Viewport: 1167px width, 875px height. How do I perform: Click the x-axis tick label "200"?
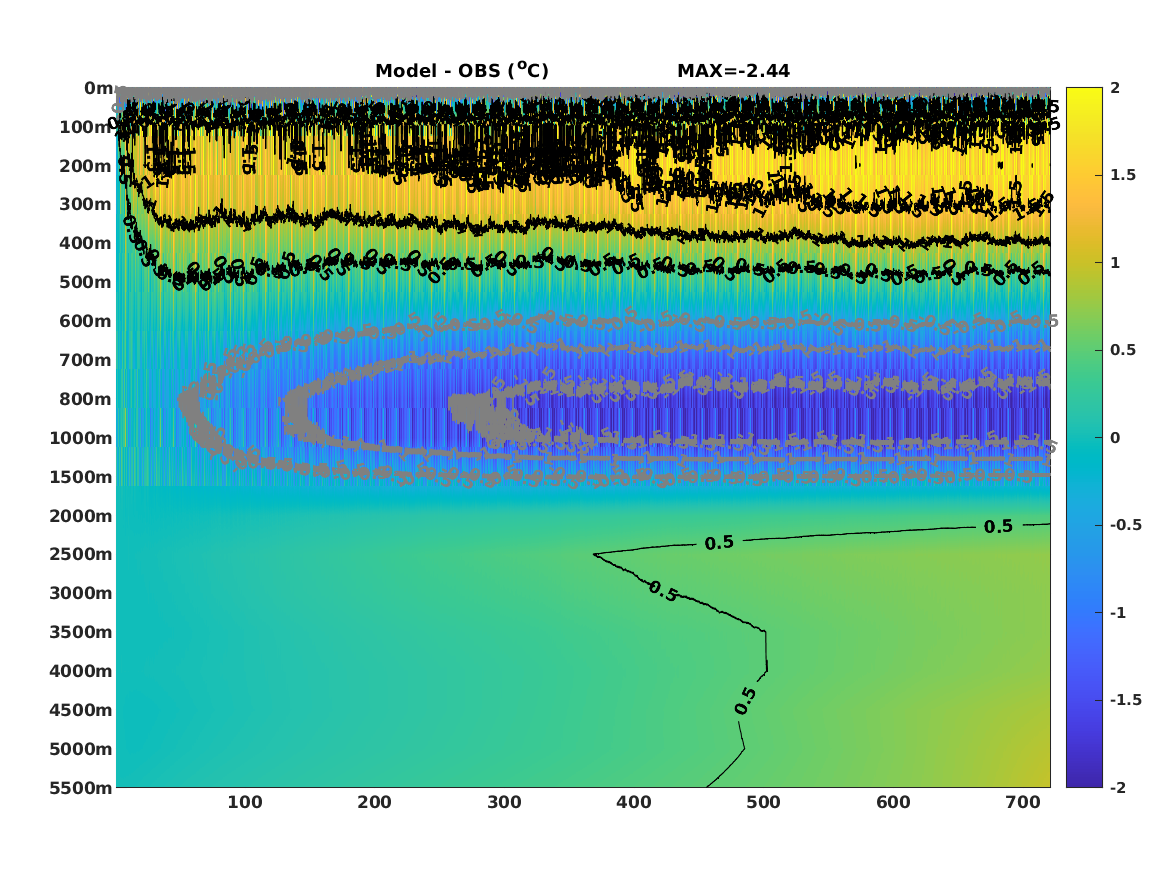coord(374,802)
